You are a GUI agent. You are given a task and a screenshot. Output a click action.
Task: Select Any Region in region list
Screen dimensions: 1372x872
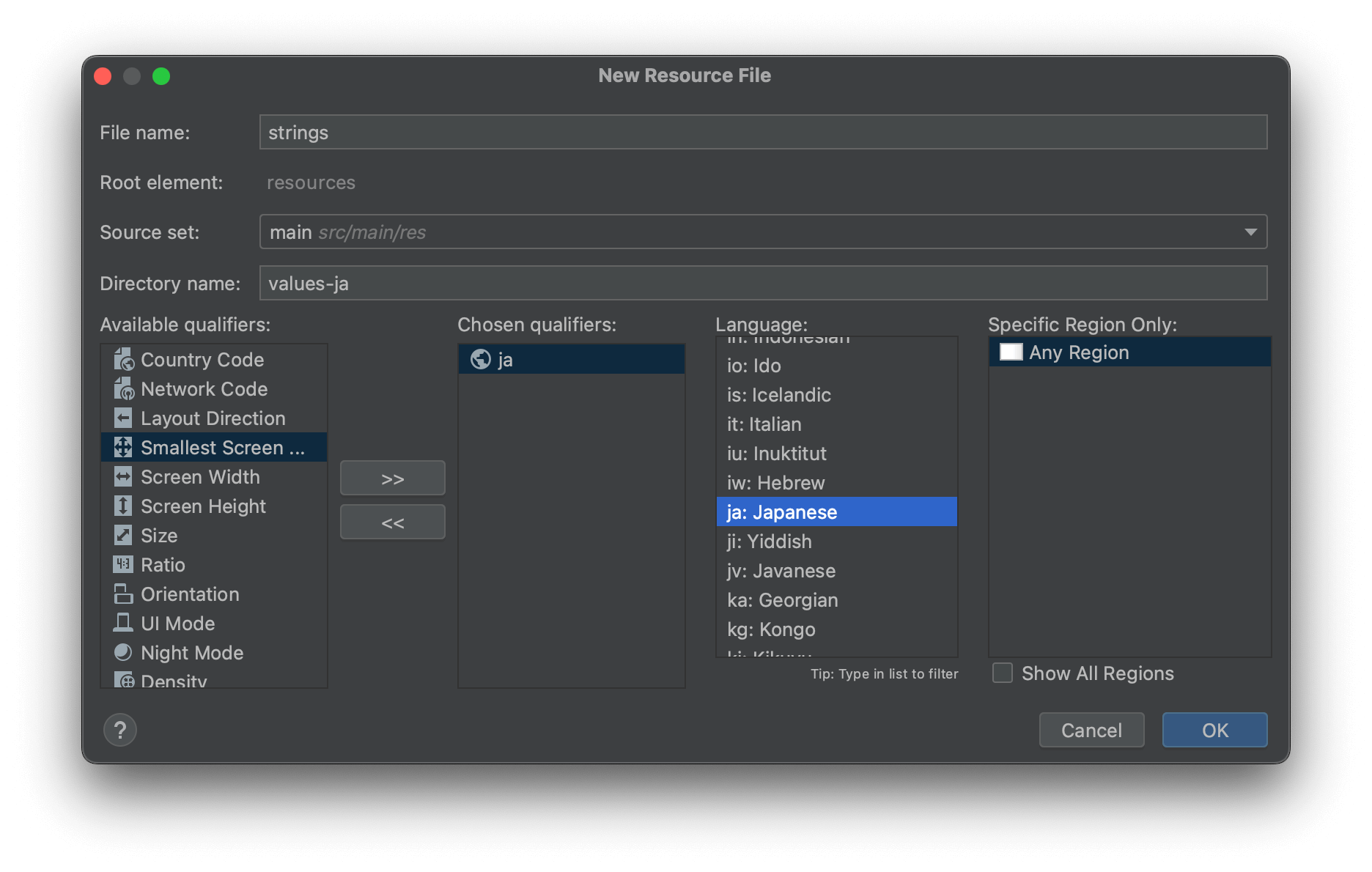pos(1129,352)
